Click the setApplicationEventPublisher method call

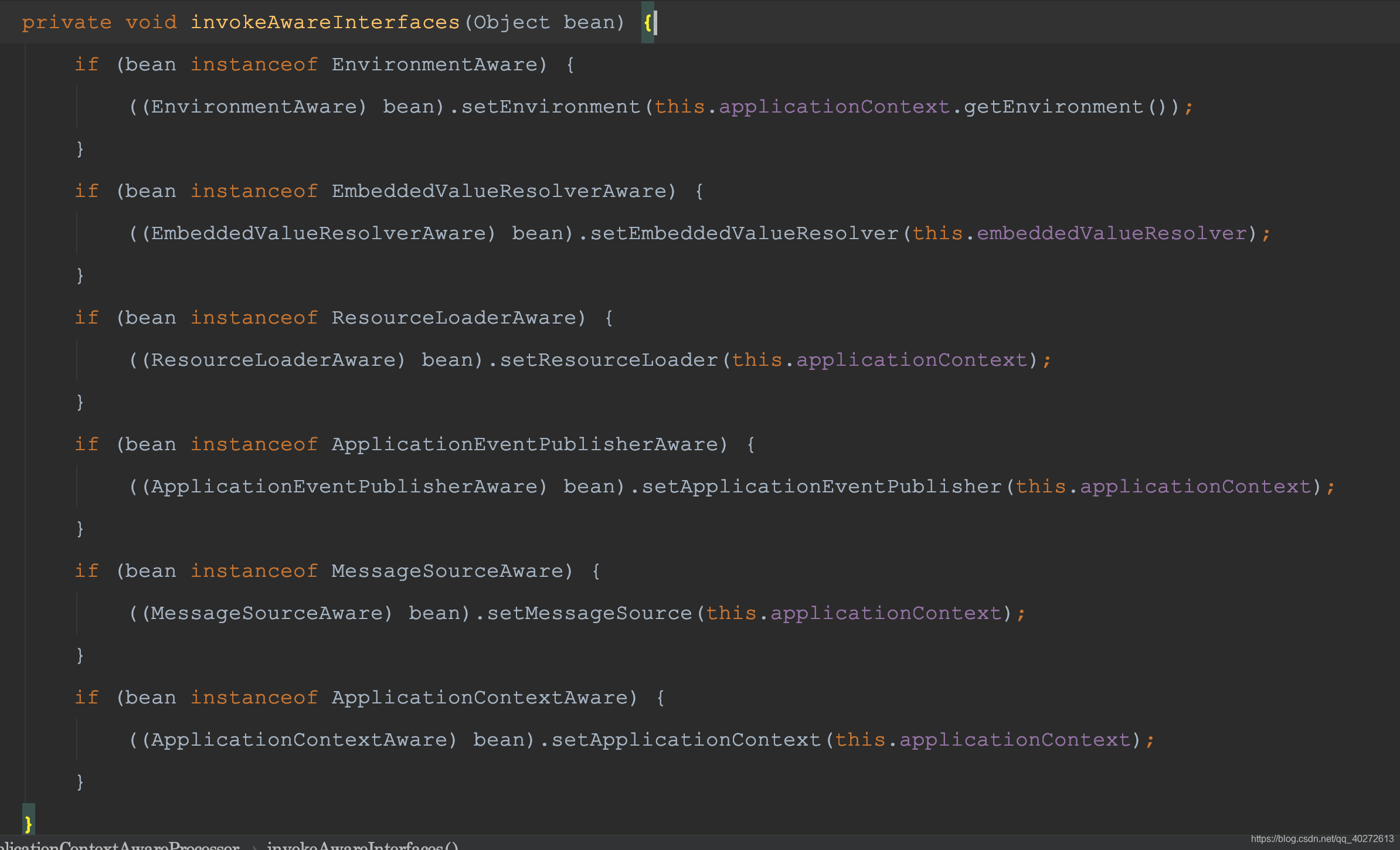(822, 487)
